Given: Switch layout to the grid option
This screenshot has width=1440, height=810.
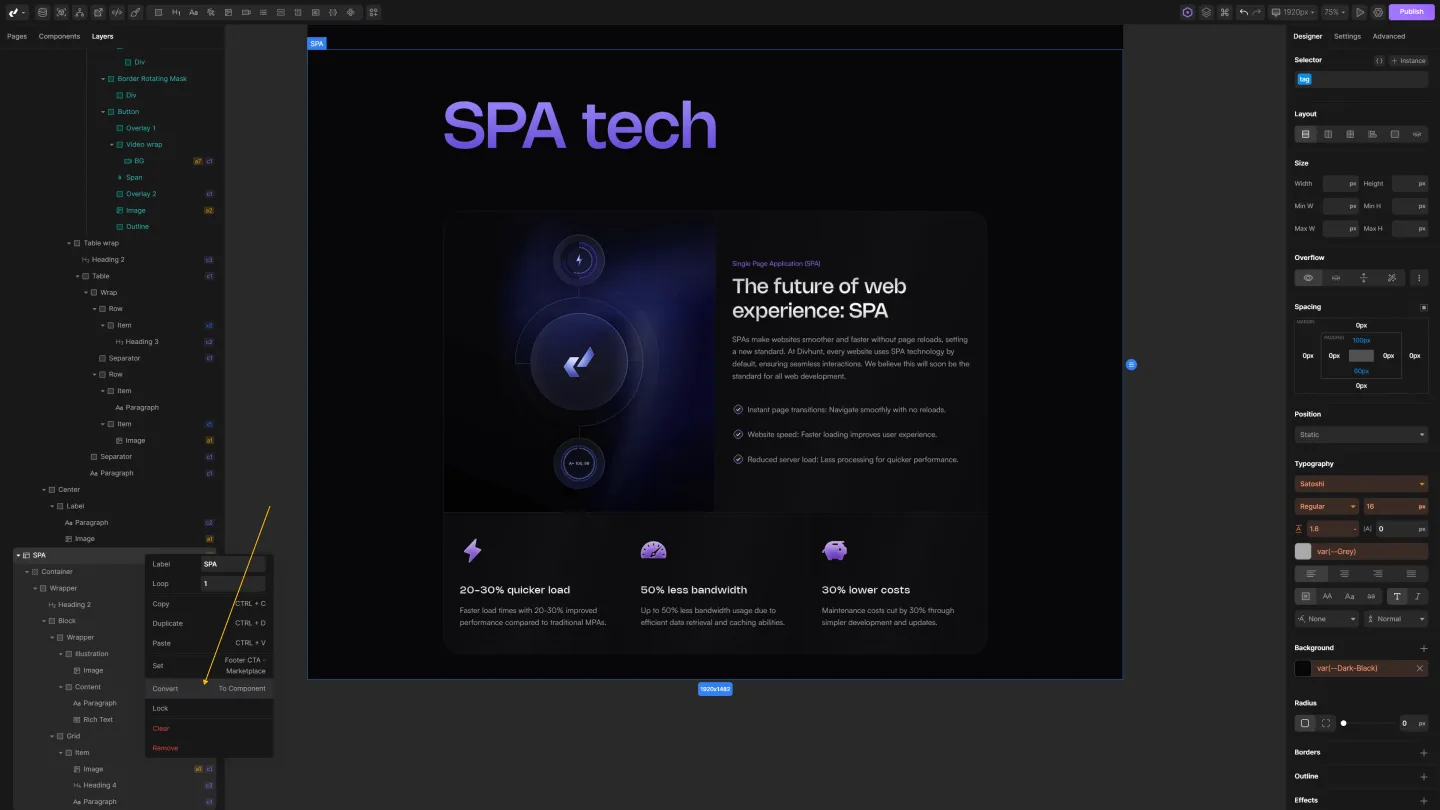Looking at the screenshot, I should point(1350,134).
